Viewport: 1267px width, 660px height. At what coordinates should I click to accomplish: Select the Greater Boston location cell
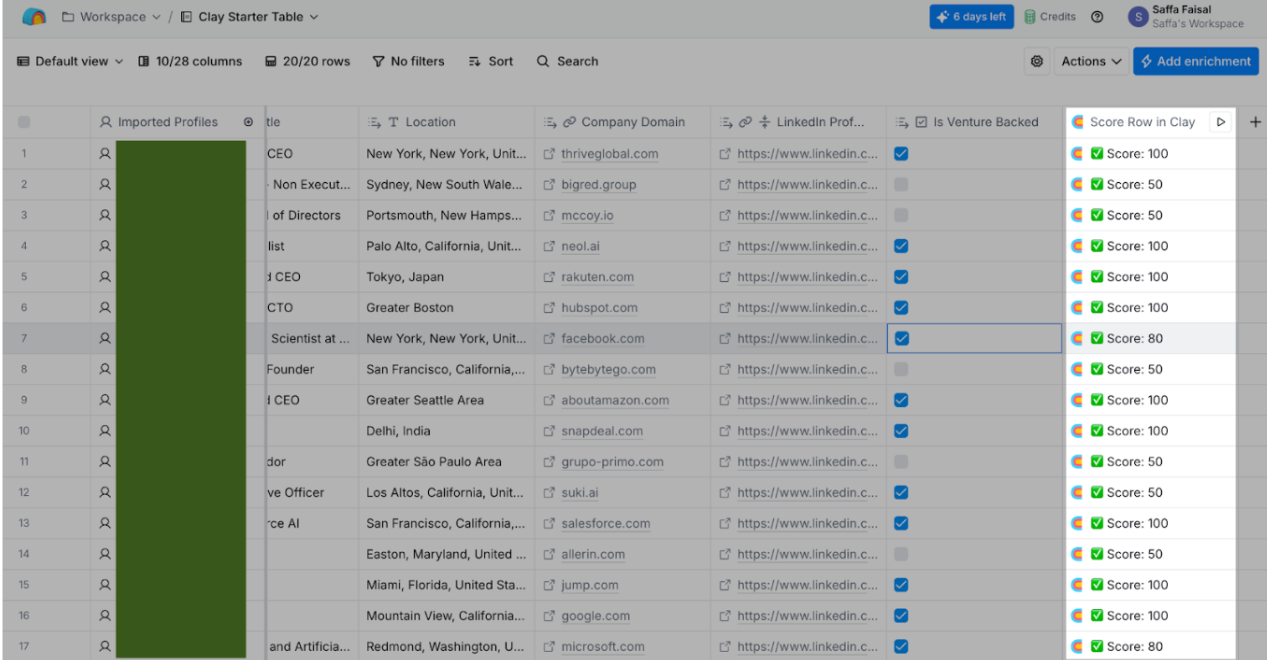point(447,308)
